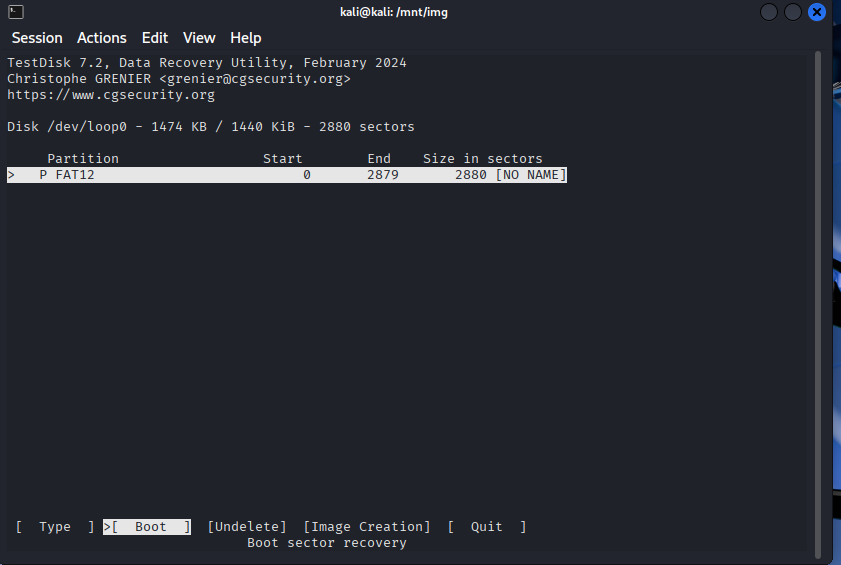Click the Disk /dev/loop0 info line

[x=211, y=127]
